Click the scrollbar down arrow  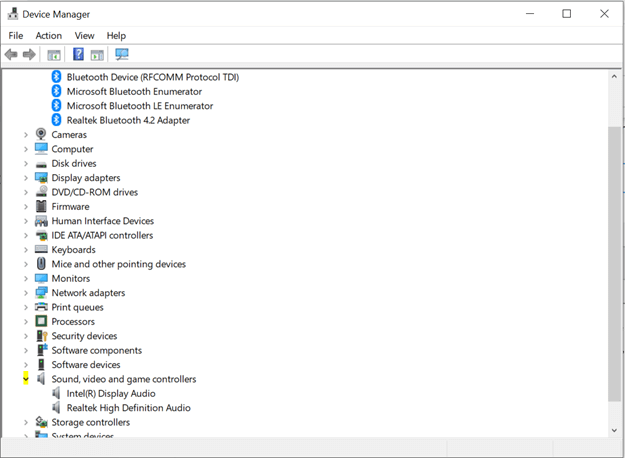pos(614,430)
